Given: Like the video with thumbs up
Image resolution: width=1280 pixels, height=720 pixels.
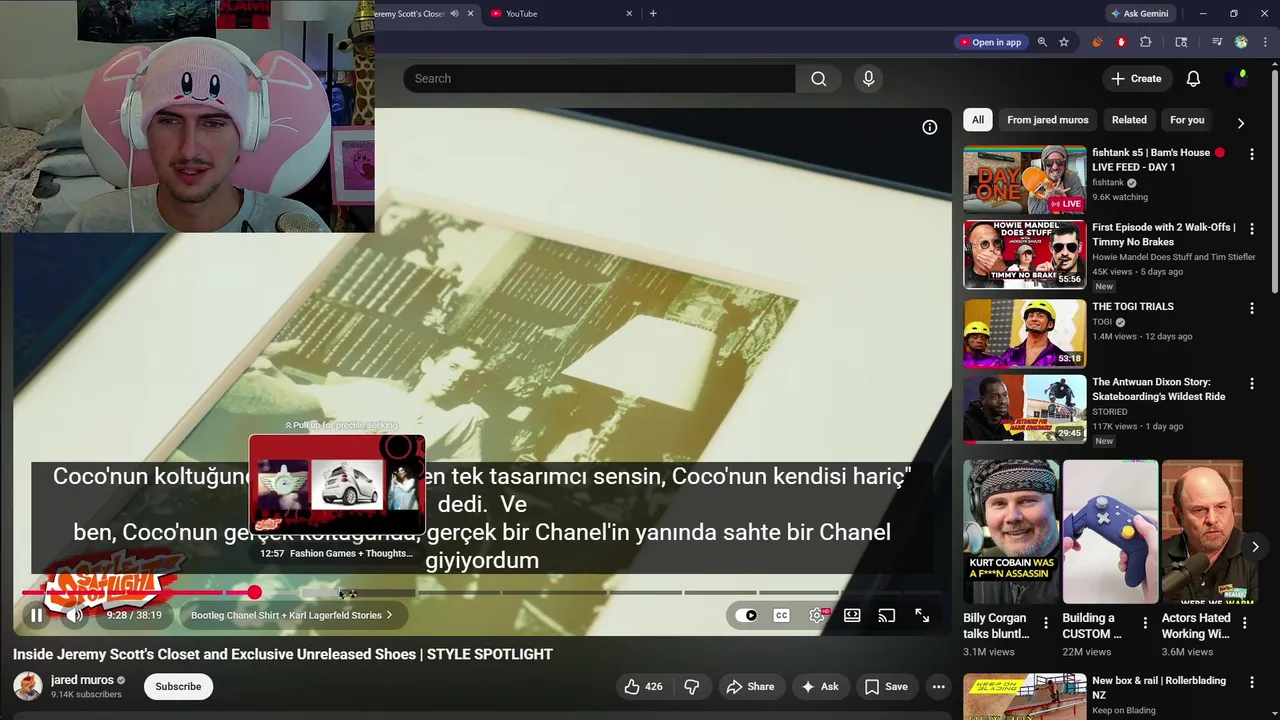Looking at the screenshot, I should [x=643, y=686].
